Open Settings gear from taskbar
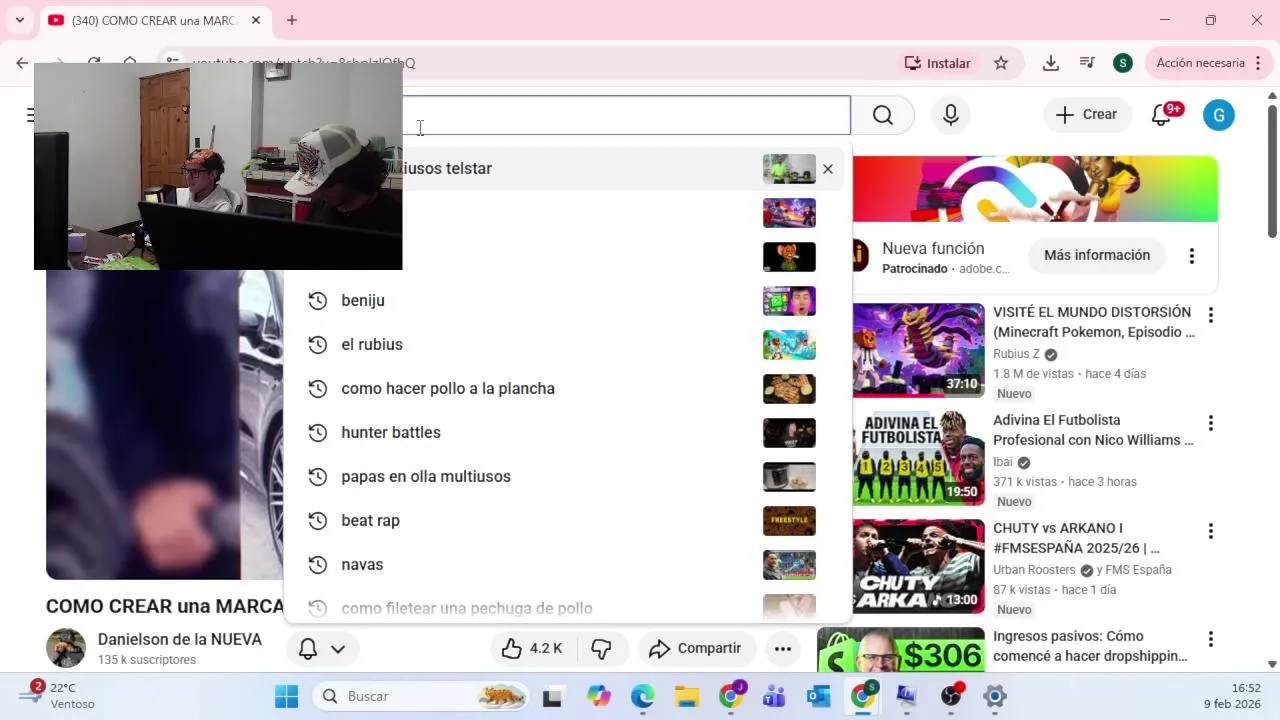This screenshot has height=720, width=1280. click(x=994, y=696)
